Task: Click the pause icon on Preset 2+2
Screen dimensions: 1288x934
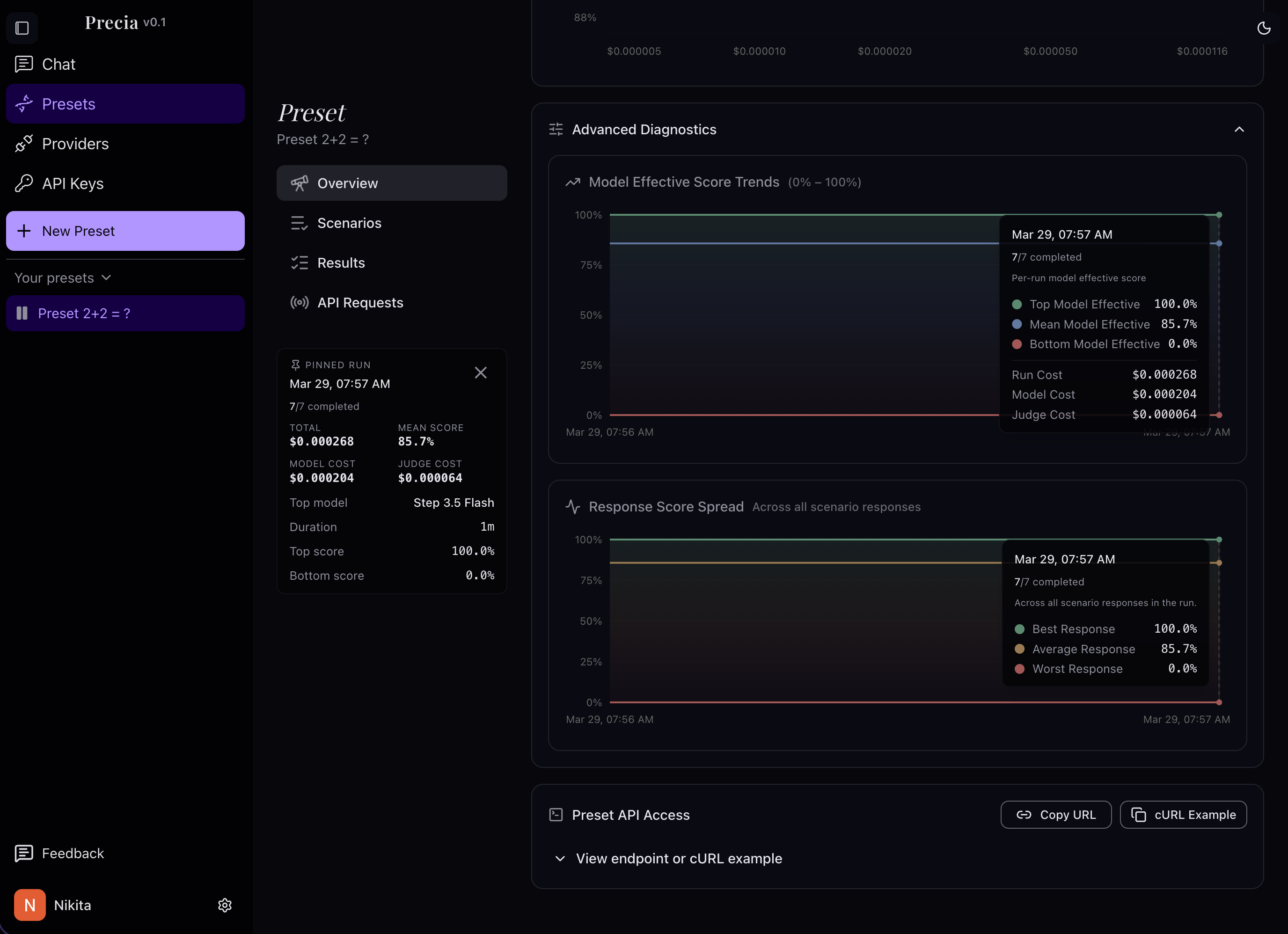Action: pyautogui.click(x=22, y=314)
